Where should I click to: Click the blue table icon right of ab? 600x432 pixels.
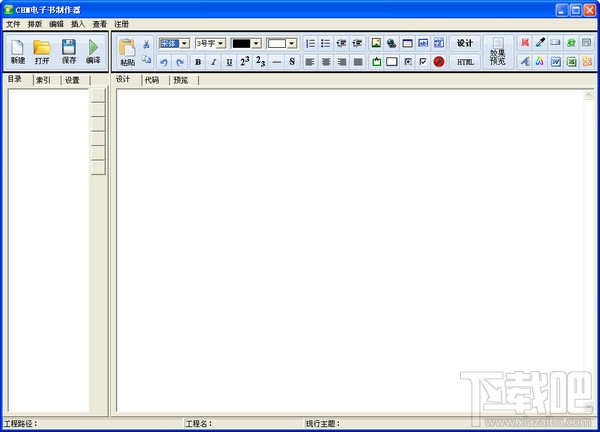pos(439,43)
